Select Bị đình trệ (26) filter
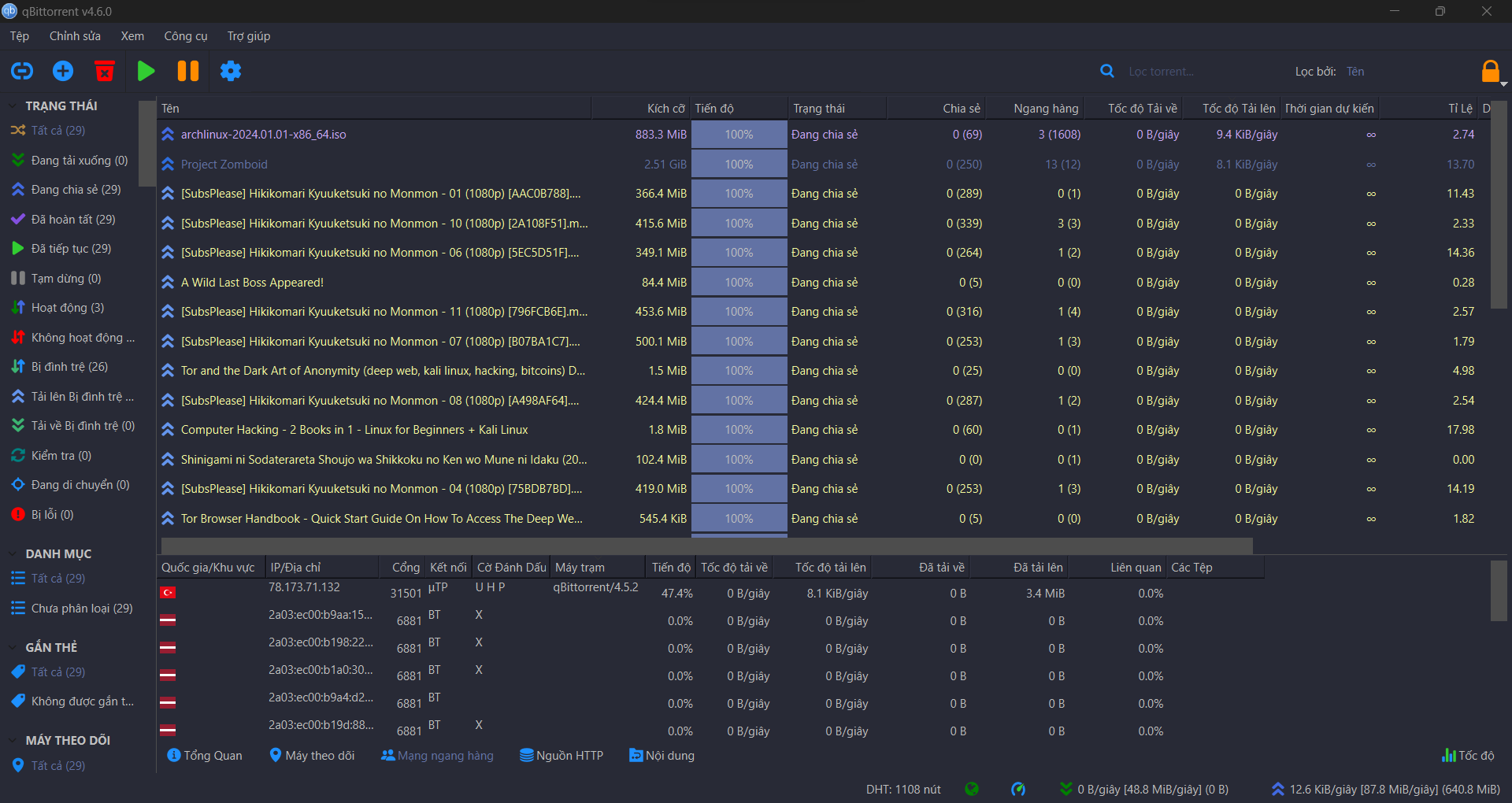1512x803 pixels. (x=71, y=367)
